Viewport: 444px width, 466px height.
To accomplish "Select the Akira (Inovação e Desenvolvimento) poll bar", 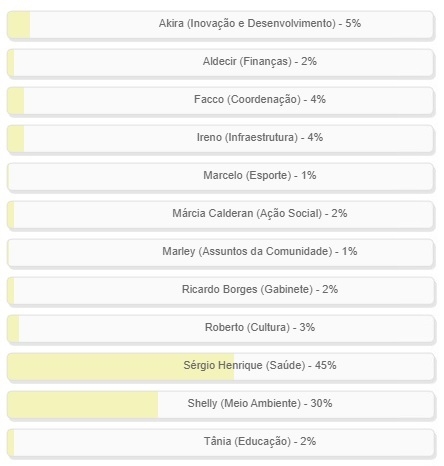I will point(221,25).
